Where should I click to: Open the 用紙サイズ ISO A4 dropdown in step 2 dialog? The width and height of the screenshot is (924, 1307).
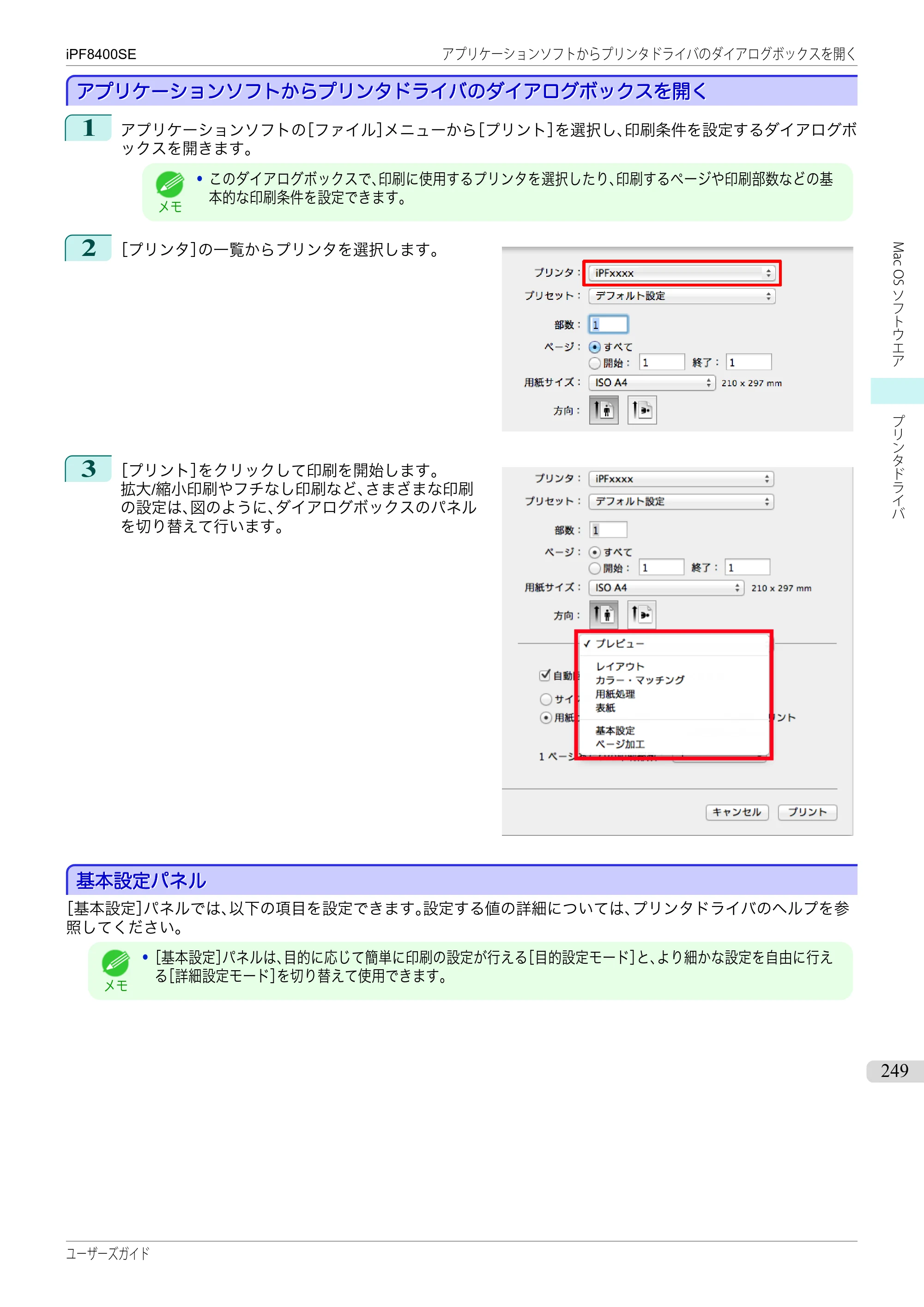tap(652, 383)
